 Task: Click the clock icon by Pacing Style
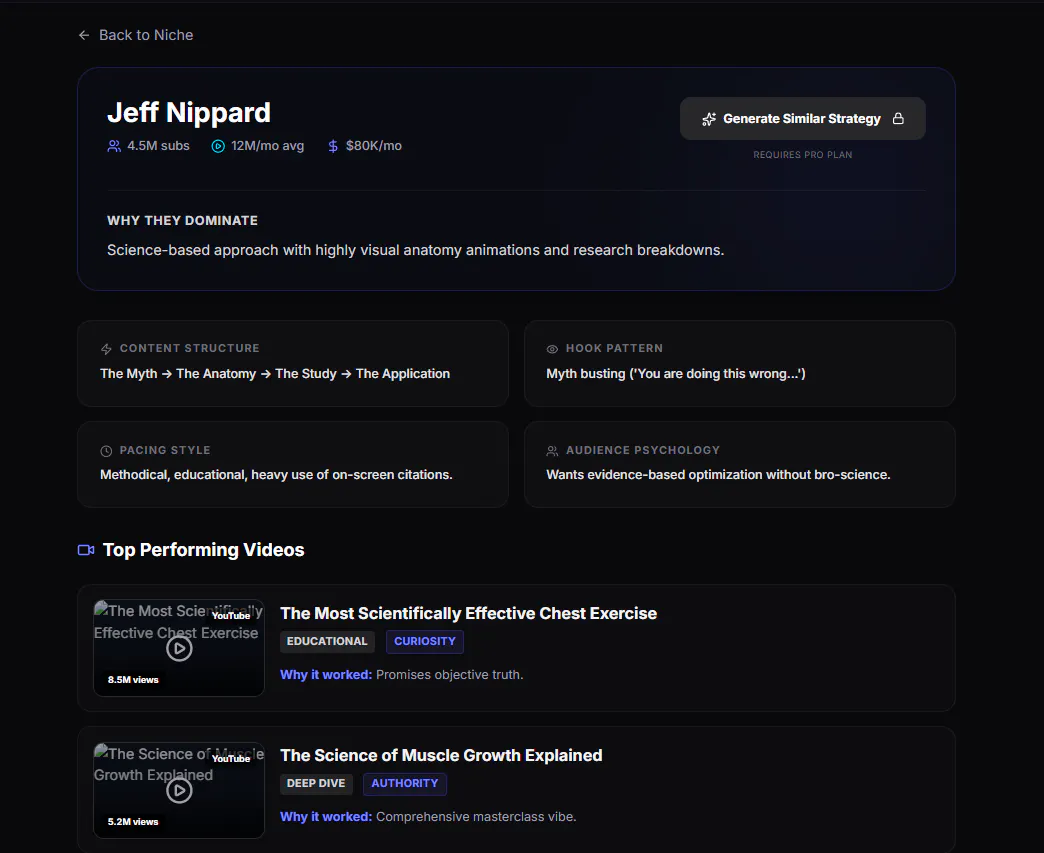[106, 451]
